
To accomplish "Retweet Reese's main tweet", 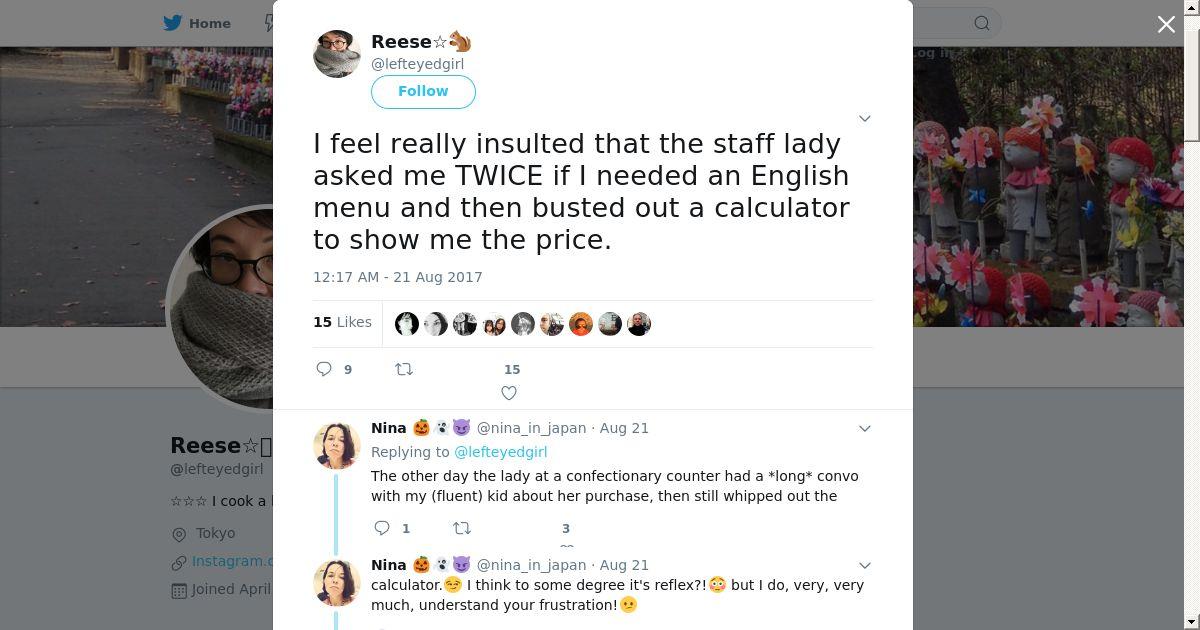I will tap(404, 369).
